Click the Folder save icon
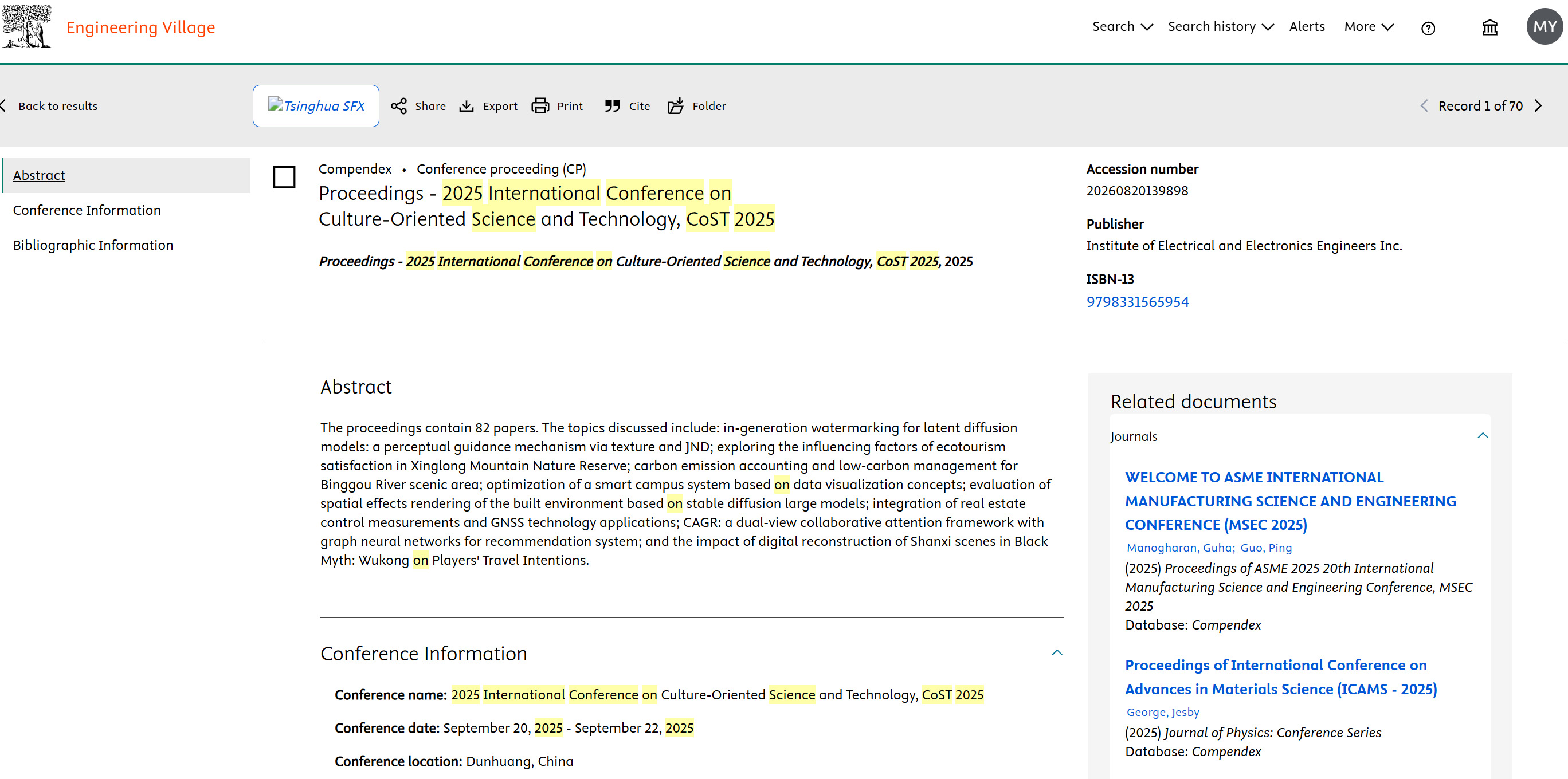1568x779 pixels. click(676, 106)
